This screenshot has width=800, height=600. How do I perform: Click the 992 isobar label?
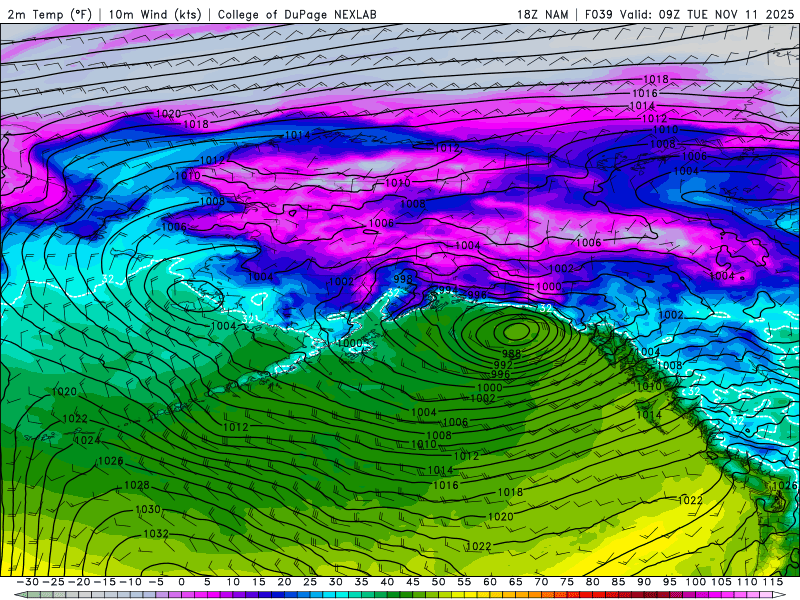pyautogui.click(x=503, y=365)
